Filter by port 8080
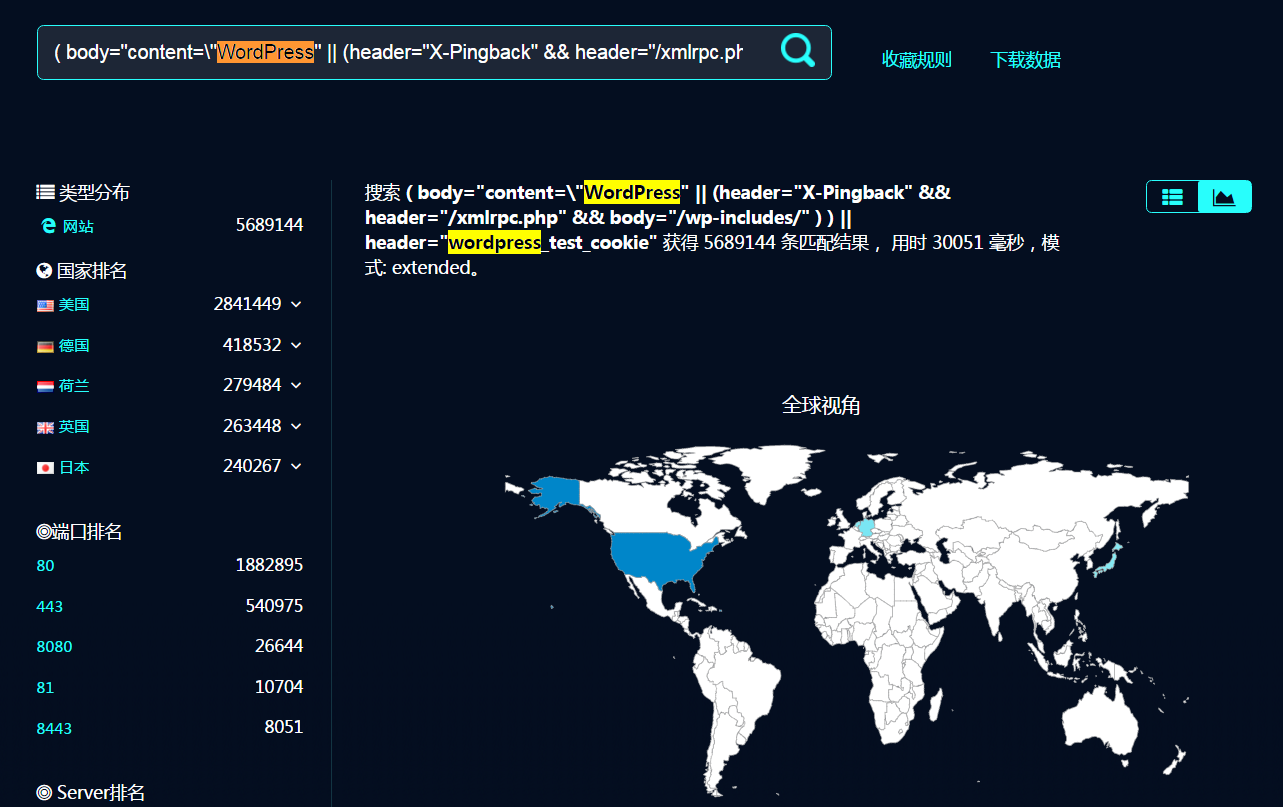Screen dimensions: 1283x807 (x=54, y=646)
